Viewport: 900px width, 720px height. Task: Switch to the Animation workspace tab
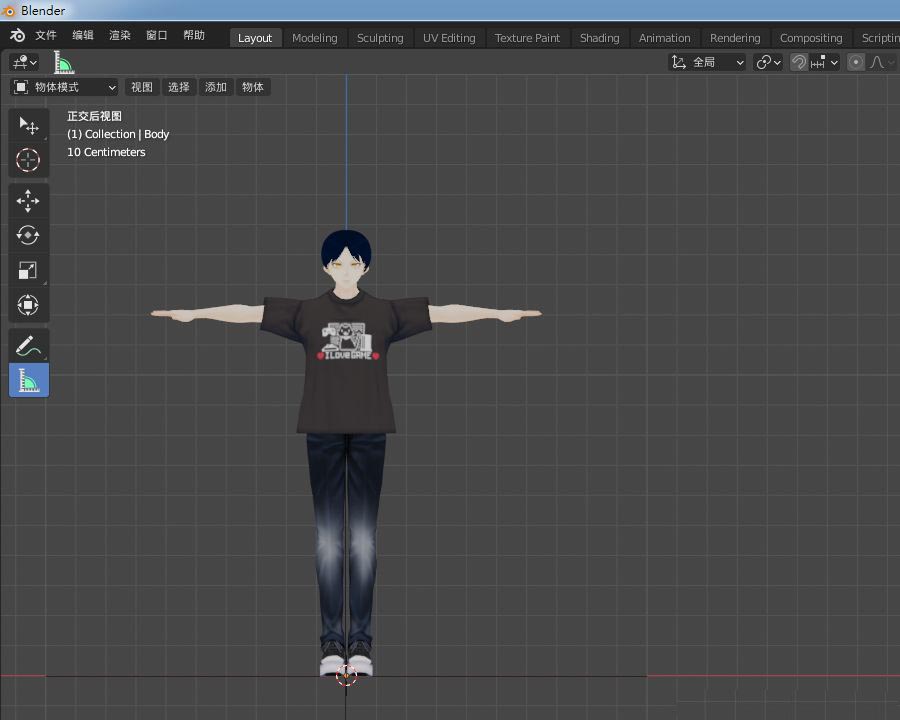click(665, 38)
